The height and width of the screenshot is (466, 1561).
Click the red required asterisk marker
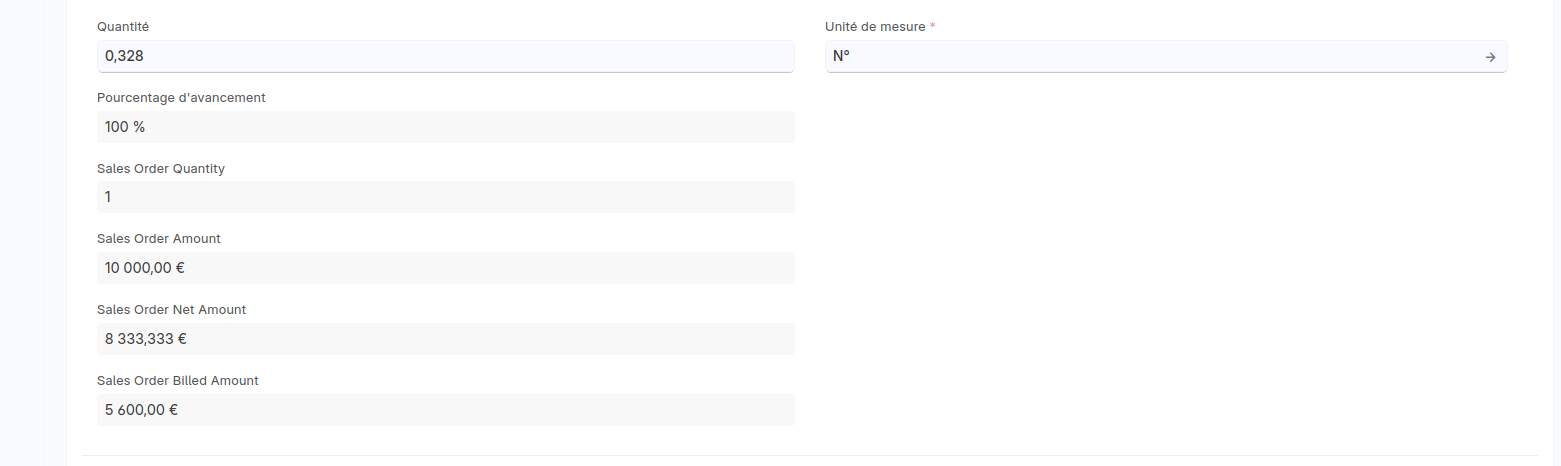click(x=933, y=27)
